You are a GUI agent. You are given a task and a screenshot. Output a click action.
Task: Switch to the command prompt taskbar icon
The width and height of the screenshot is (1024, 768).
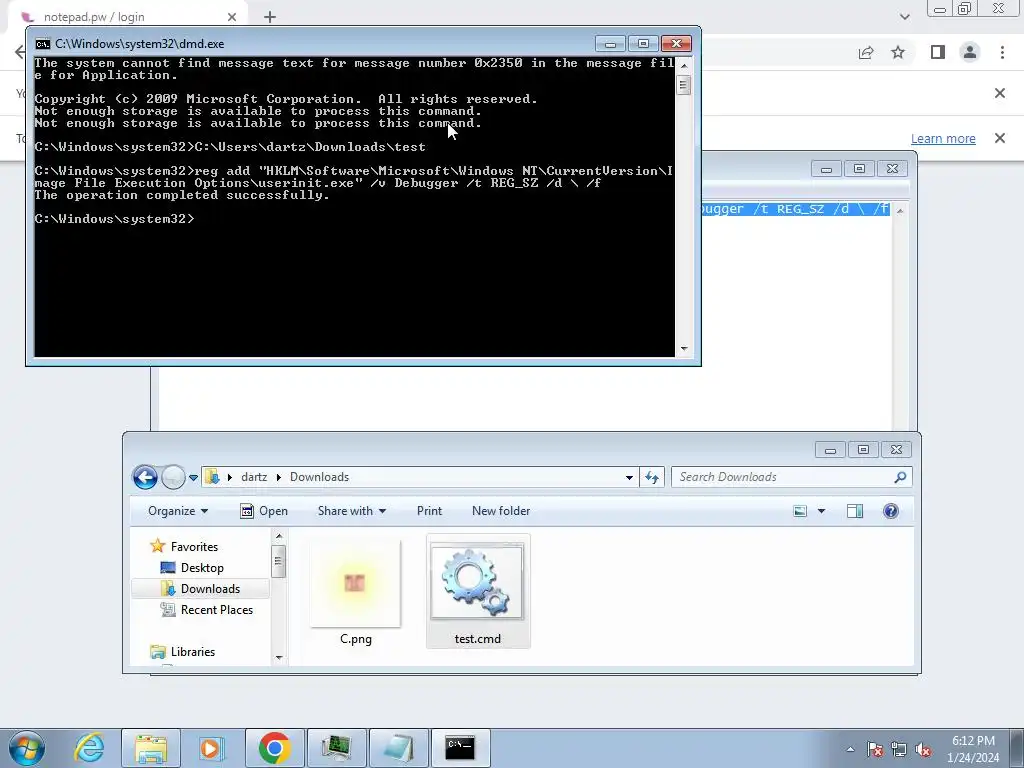(x=460, y=748)
